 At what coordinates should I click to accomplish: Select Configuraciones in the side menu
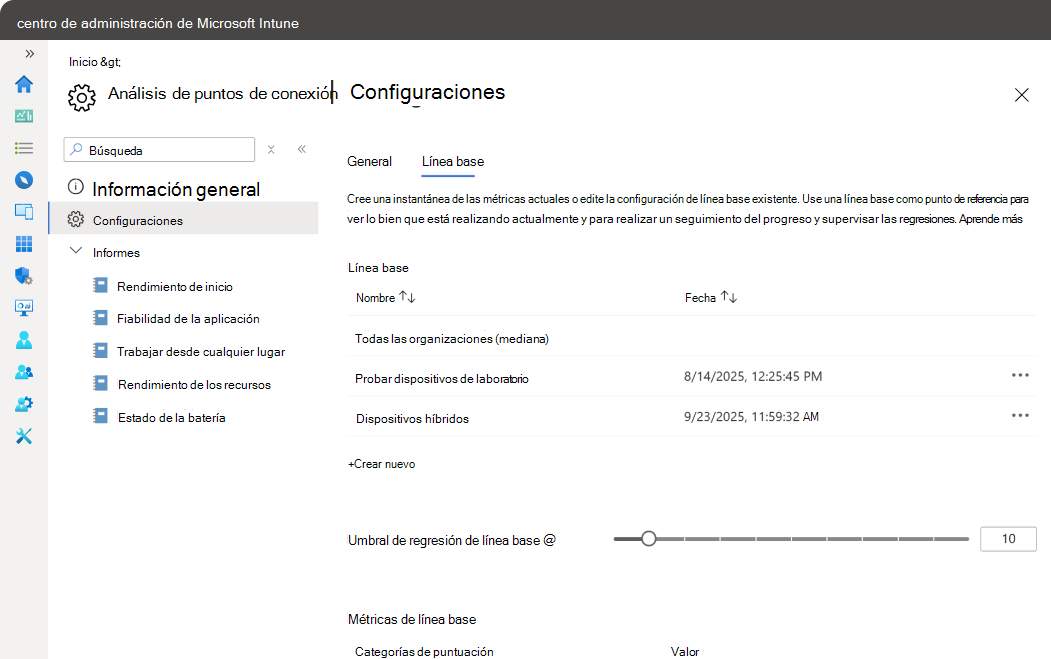pyautogui.click(x=184, y=219)
